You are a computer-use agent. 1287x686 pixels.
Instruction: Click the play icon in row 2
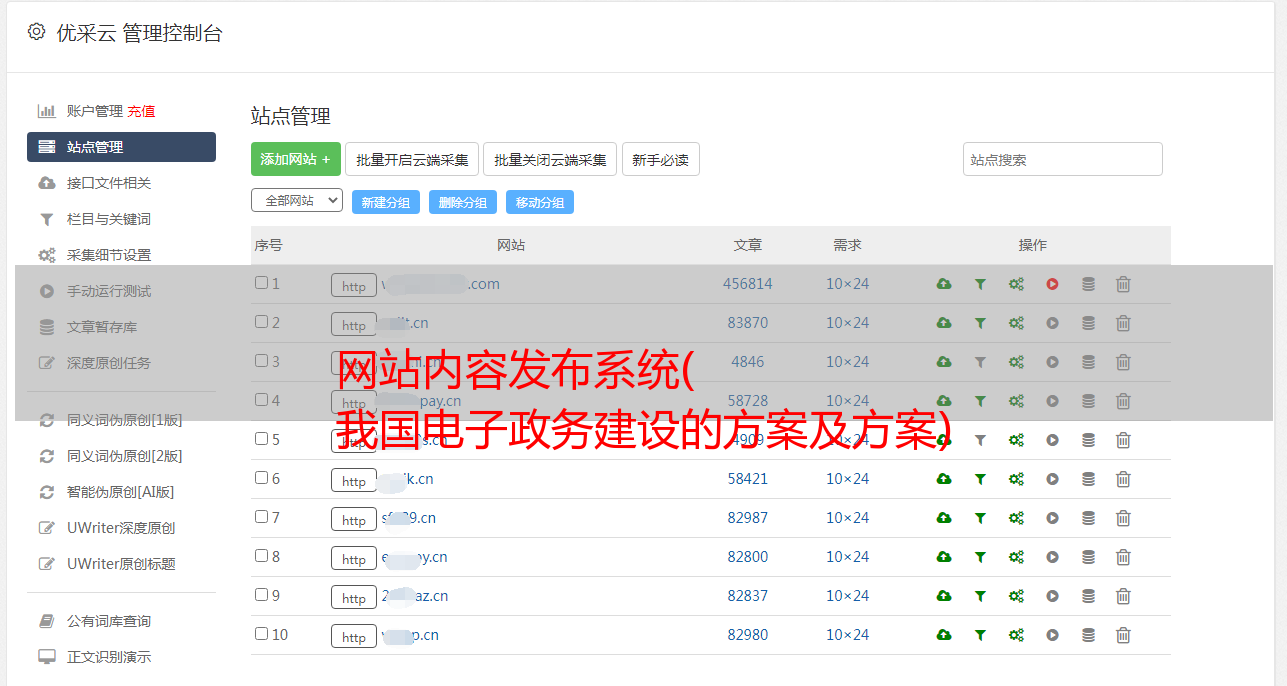(1052, 323)
